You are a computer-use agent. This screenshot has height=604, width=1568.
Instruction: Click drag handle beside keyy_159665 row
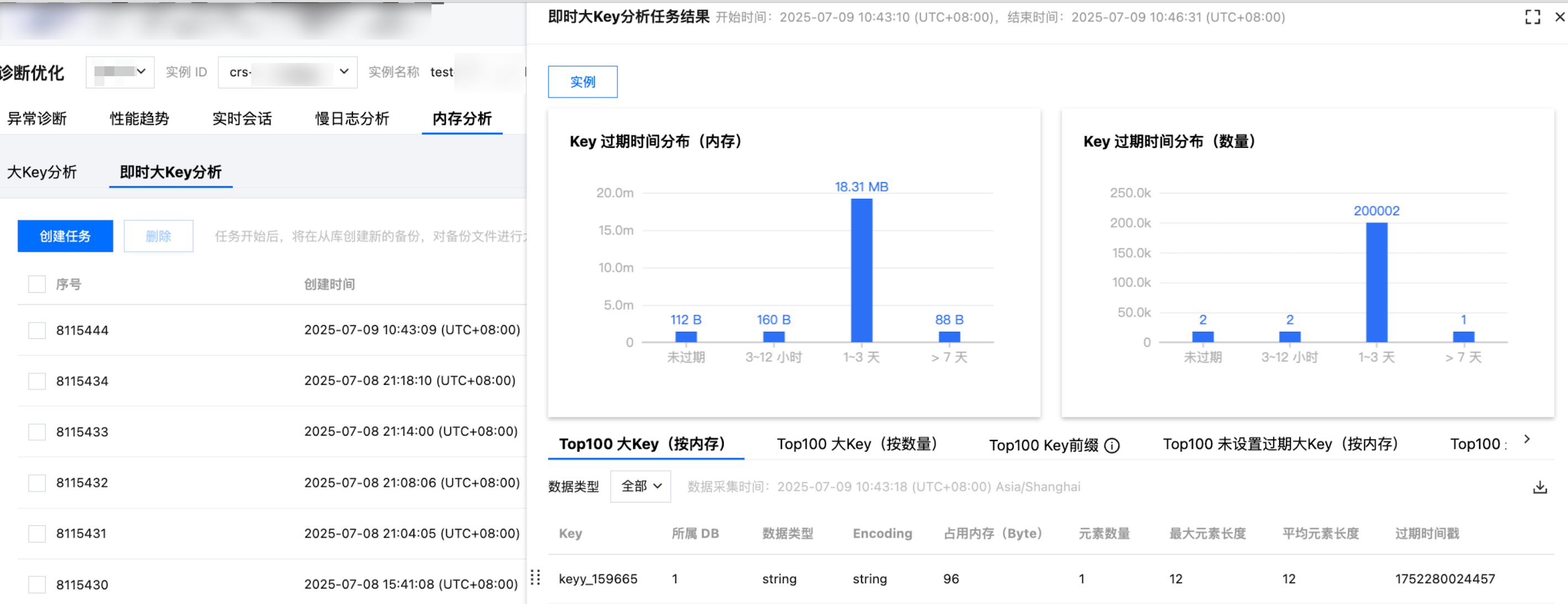click(535, 577)
